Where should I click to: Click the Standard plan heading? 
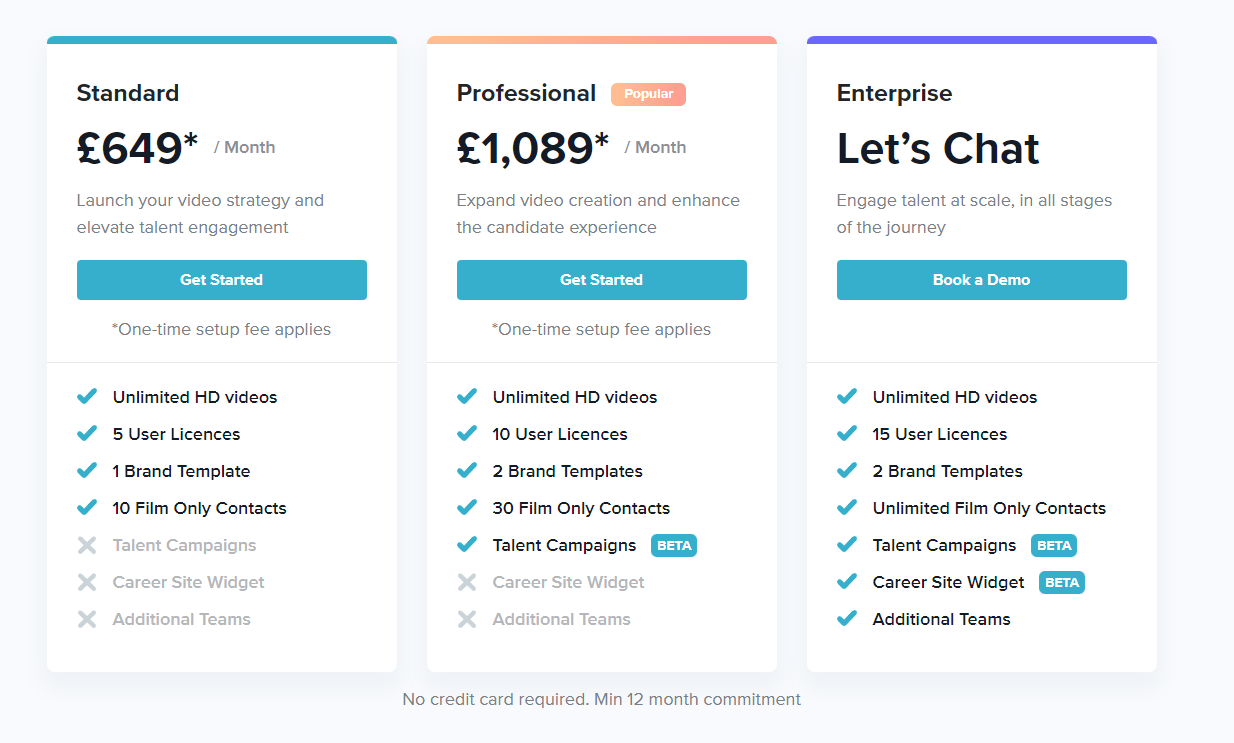coord(128,93)
